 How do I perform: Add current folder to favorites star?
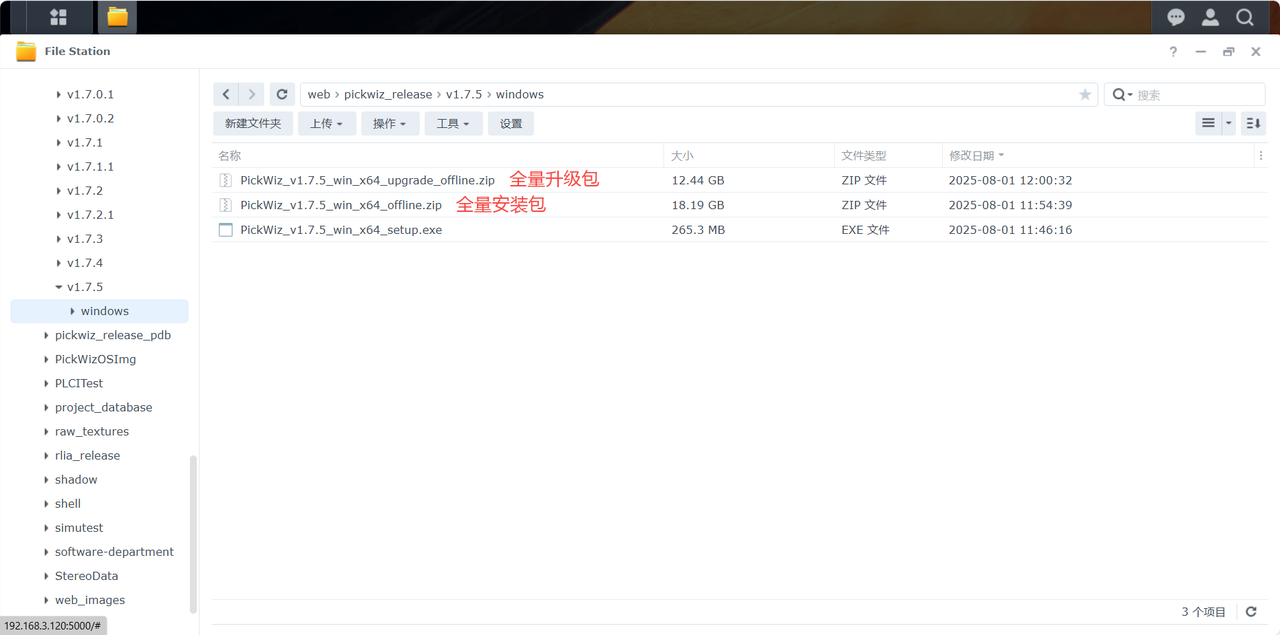point(1084,94)
